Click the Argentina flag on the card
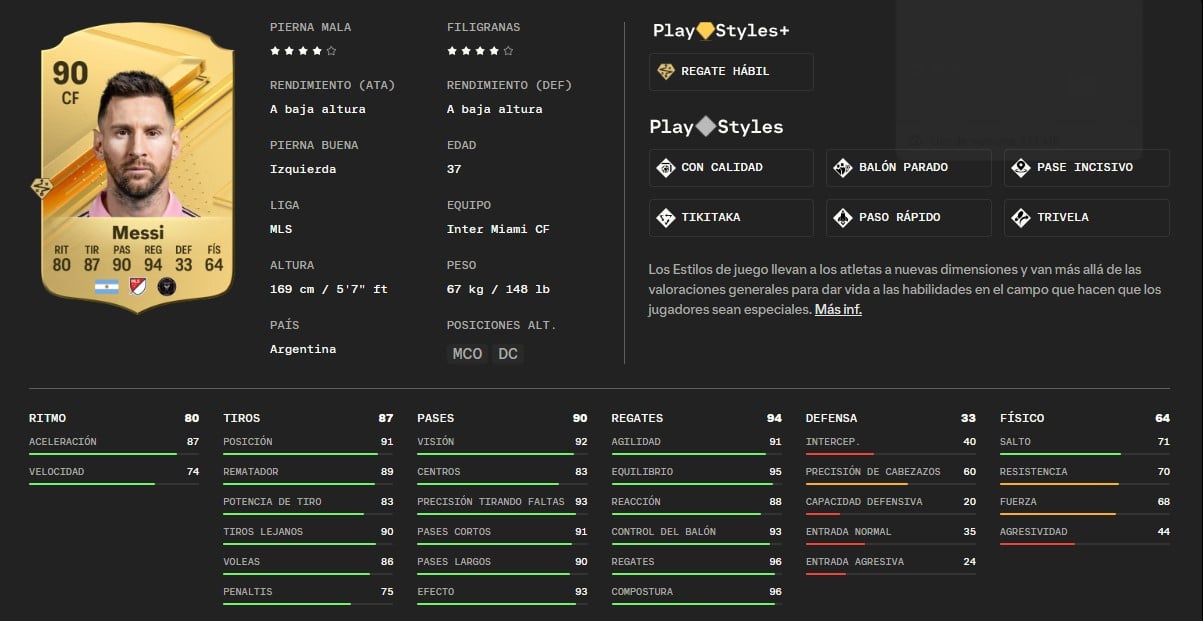This screenshot has width=1203, height=621. [107, 287]
